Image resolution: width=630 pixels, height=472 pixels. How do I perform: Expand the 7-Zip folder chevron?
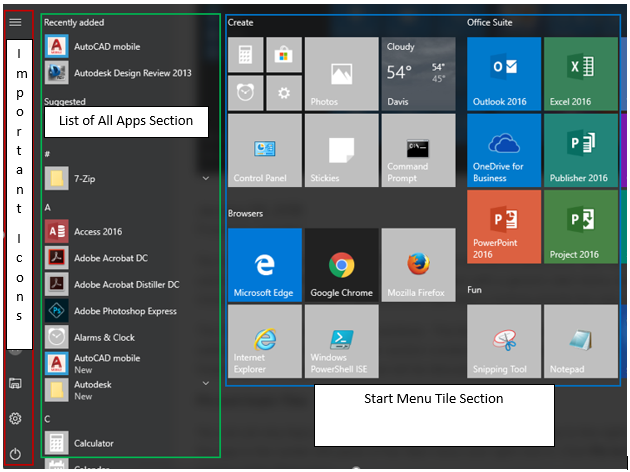point(206,178)
